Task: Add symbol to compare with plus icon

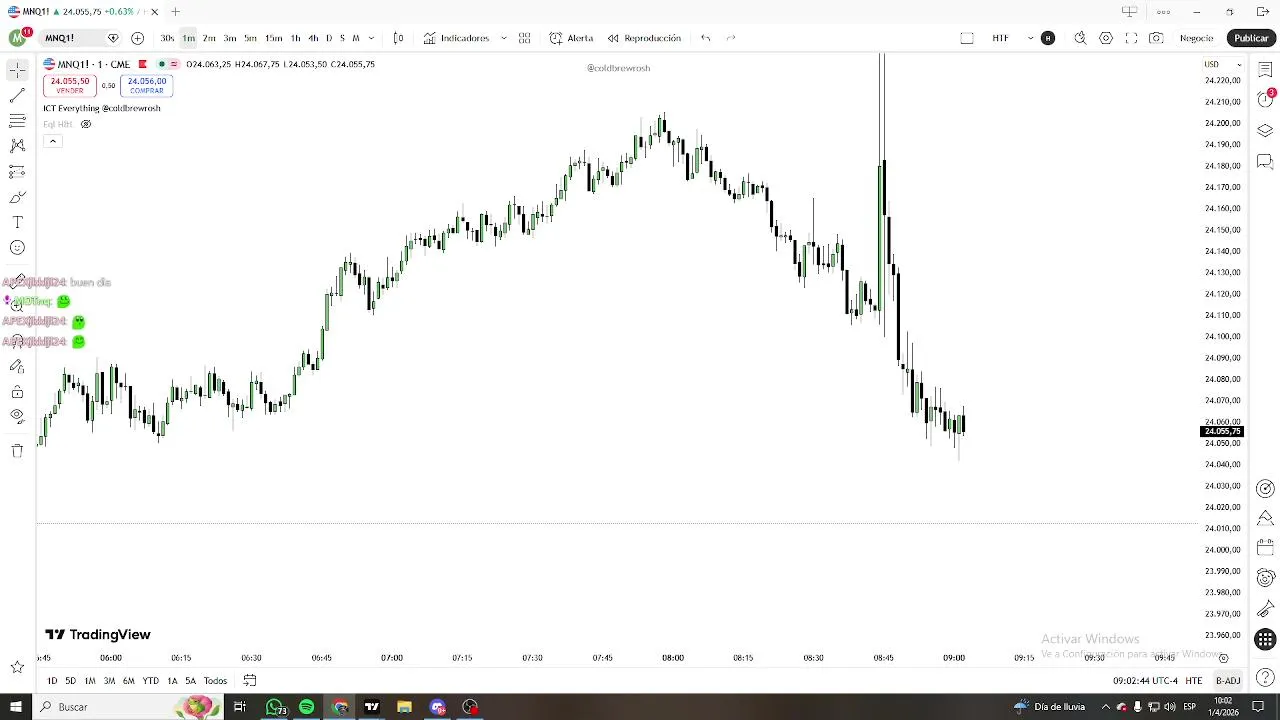Action: pos(137,38)
